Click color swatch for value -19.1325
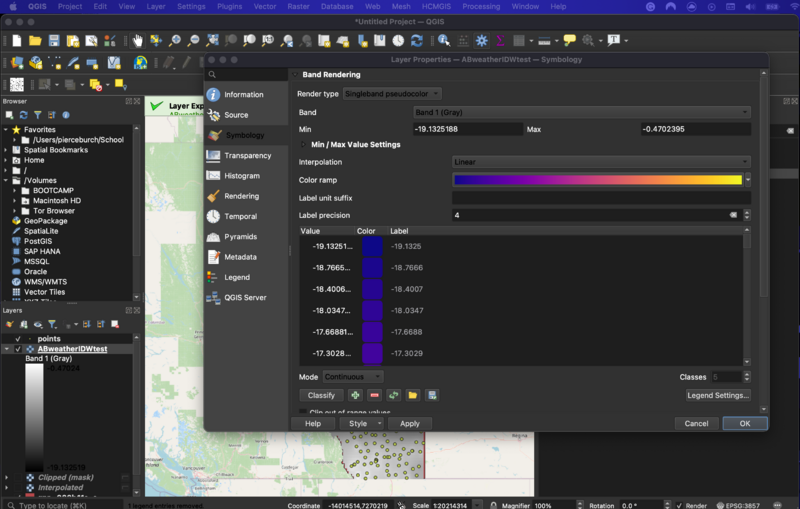The image size is (800, 509). (x=372, y=246)
